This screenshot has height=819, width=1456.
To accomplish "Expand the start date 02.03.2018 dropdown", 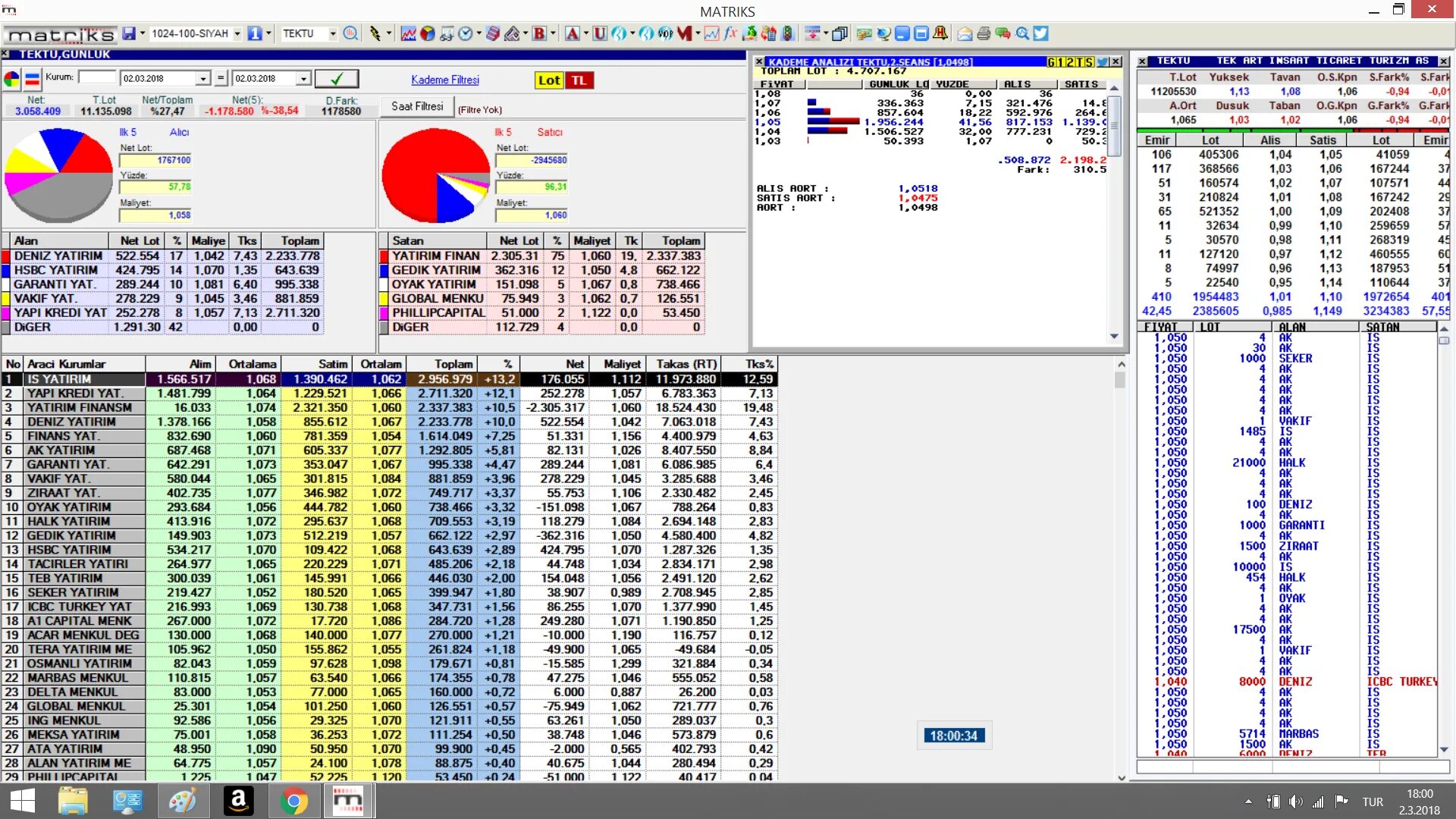I will [202, 79].
